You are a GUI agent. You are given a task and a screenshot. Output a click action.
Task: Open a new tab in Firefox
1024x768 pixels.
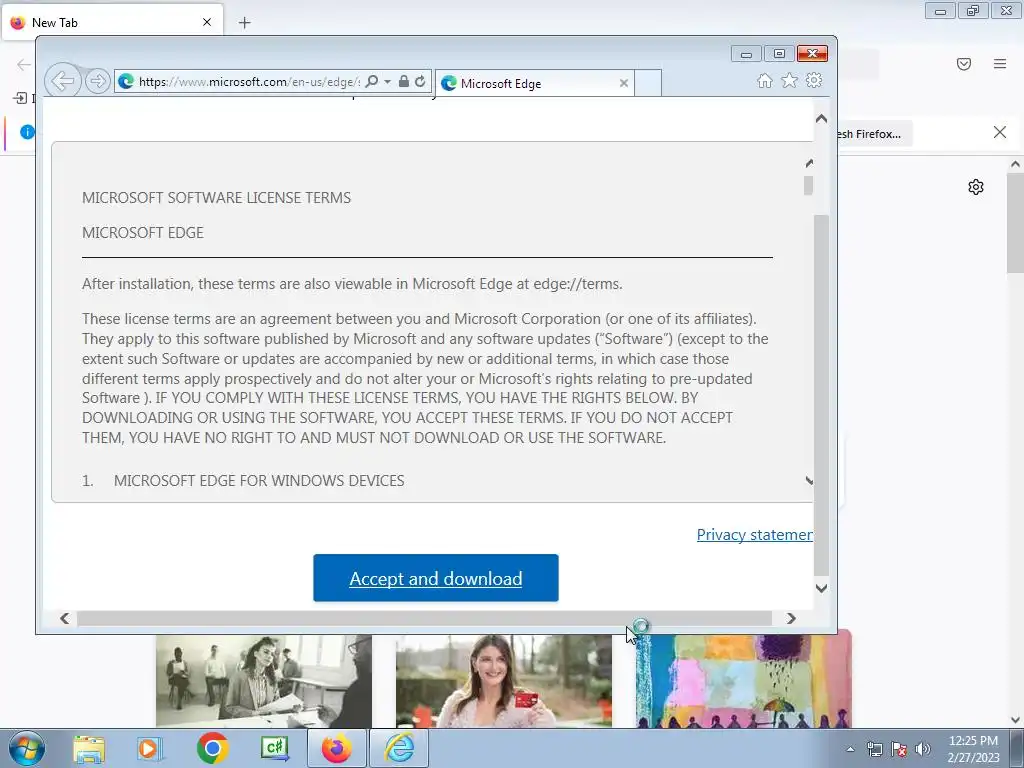(244, 23)
